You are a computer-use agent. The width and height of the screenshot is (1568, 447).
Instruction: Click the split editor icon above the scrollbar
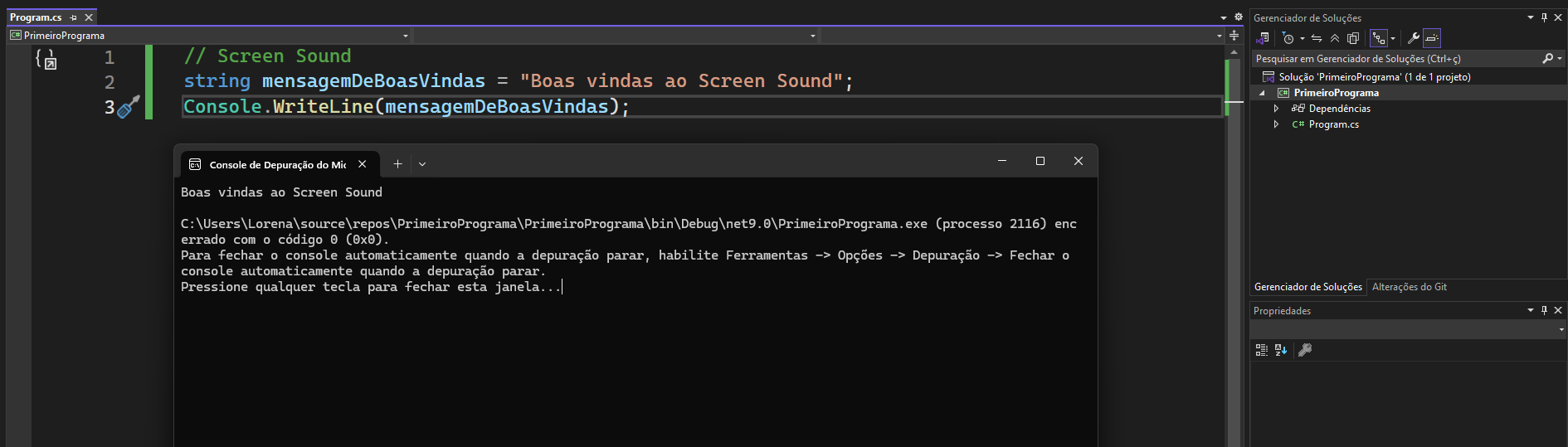point(1234,36)
